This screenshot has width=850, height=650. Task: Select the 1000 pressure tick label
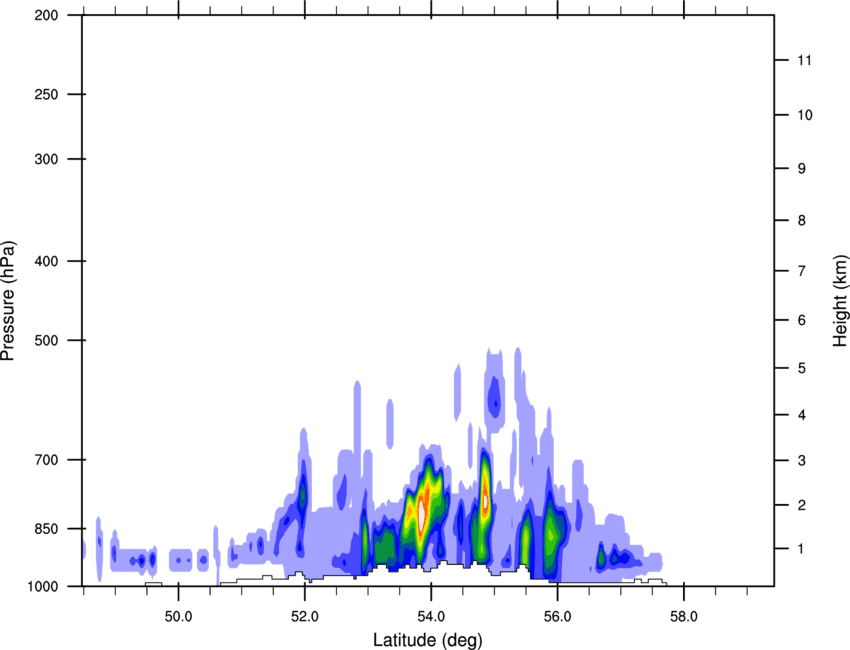42,587
